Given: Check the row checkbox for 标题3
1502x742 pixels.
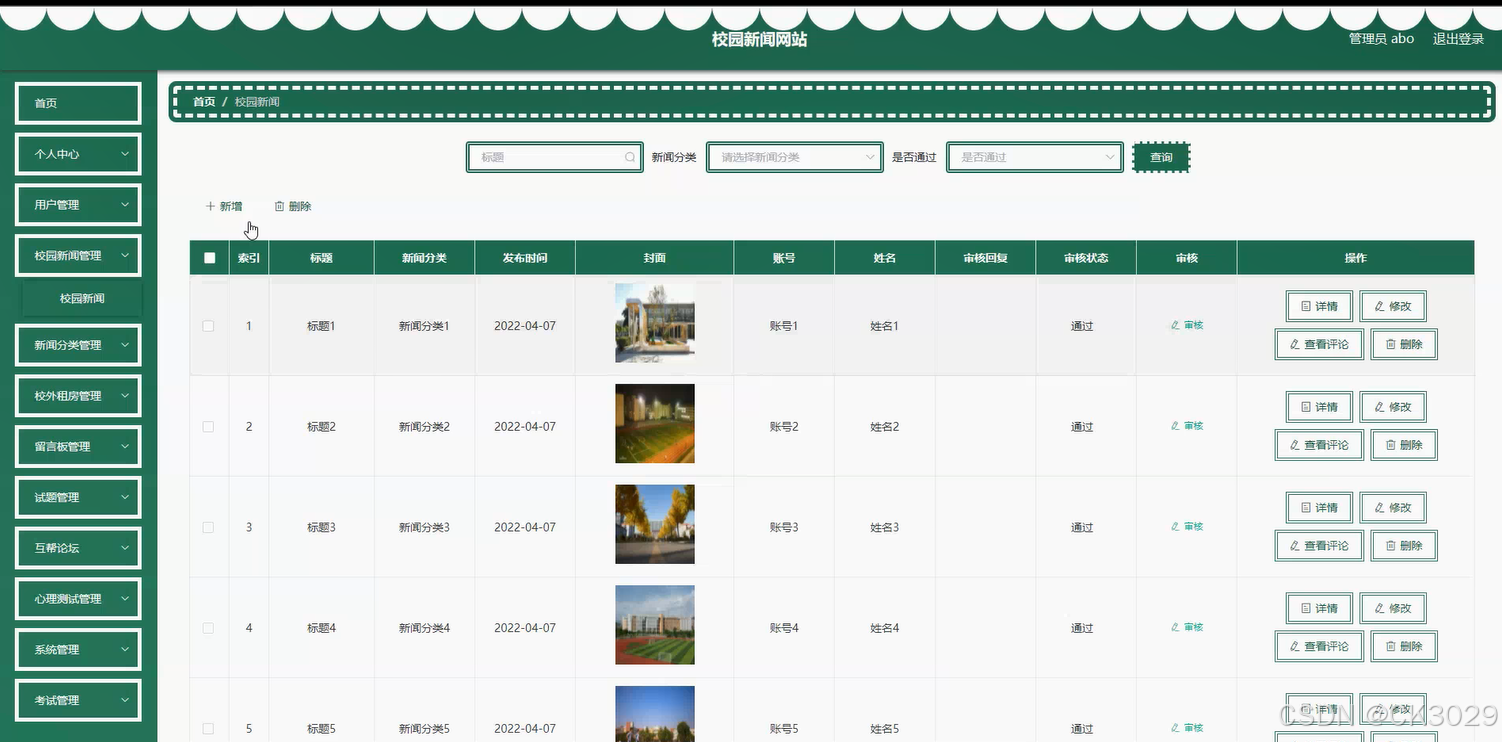Looking at the screenshot, I should pos(208,527).
